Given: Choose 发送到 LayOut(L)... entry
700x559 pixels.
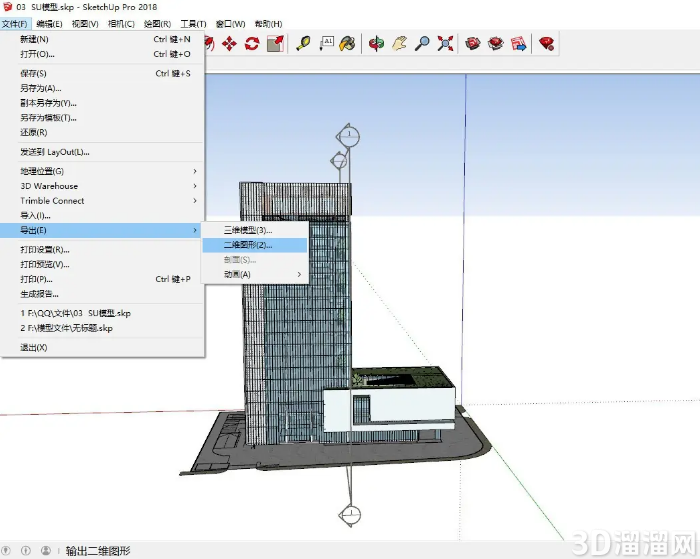Looking at the screenshot, I should (102, 152).
